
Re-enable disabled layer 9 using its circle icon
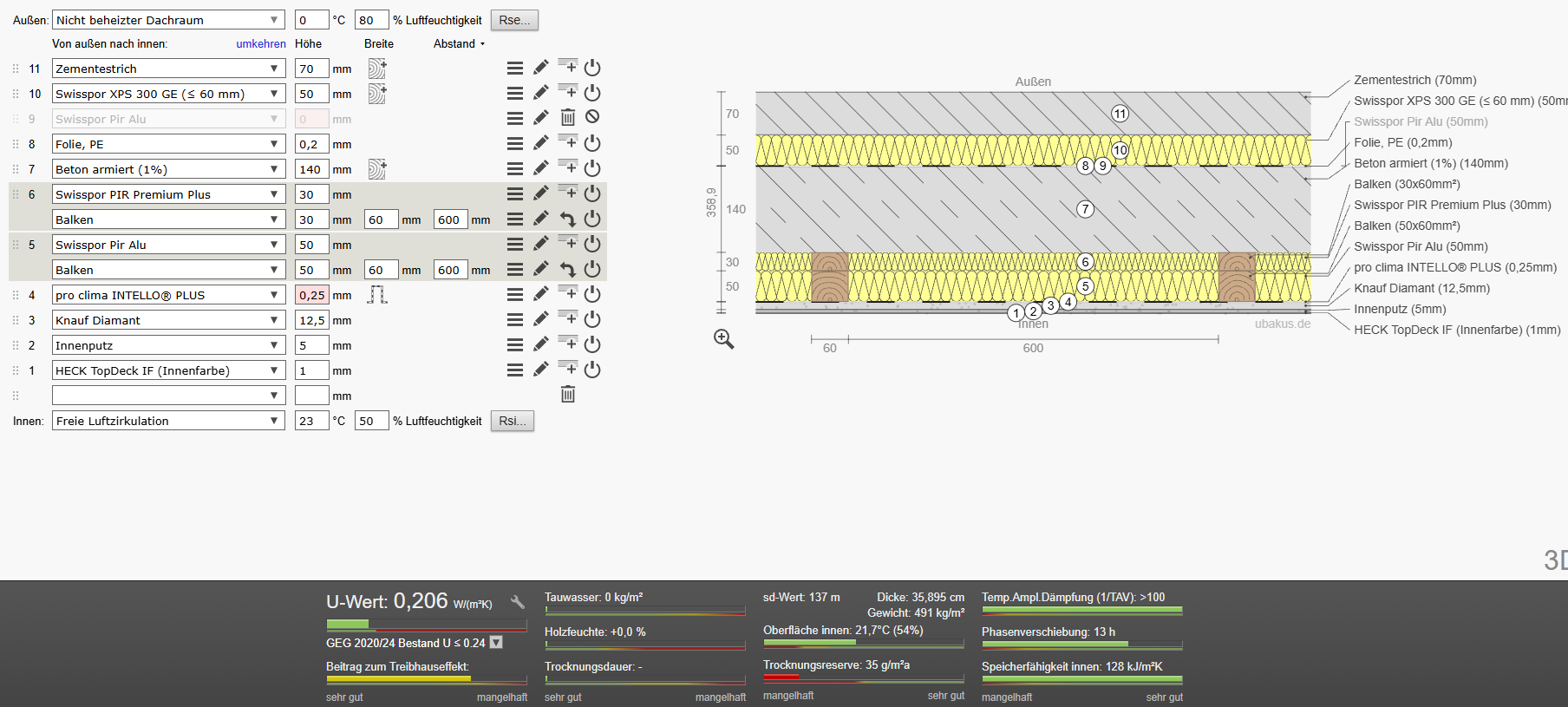592,117
